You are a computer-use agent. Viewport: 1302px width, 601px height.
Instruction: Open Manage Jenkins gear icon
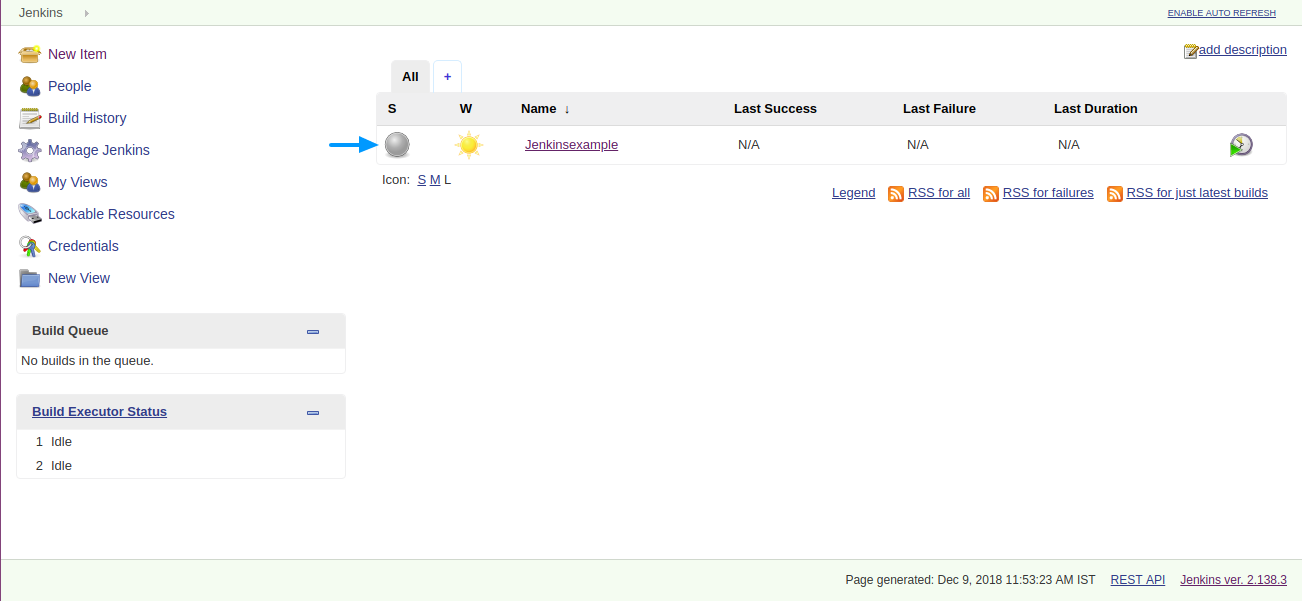pyautogui.click(x=30, y=150)
